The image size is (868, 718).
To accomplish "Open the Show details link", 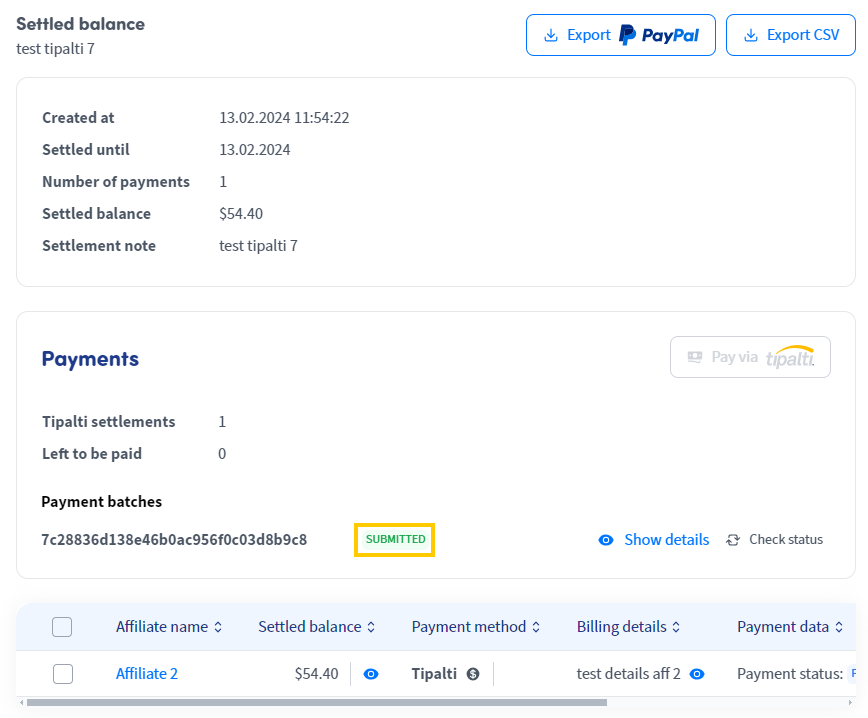I will [x=666, y=540].
